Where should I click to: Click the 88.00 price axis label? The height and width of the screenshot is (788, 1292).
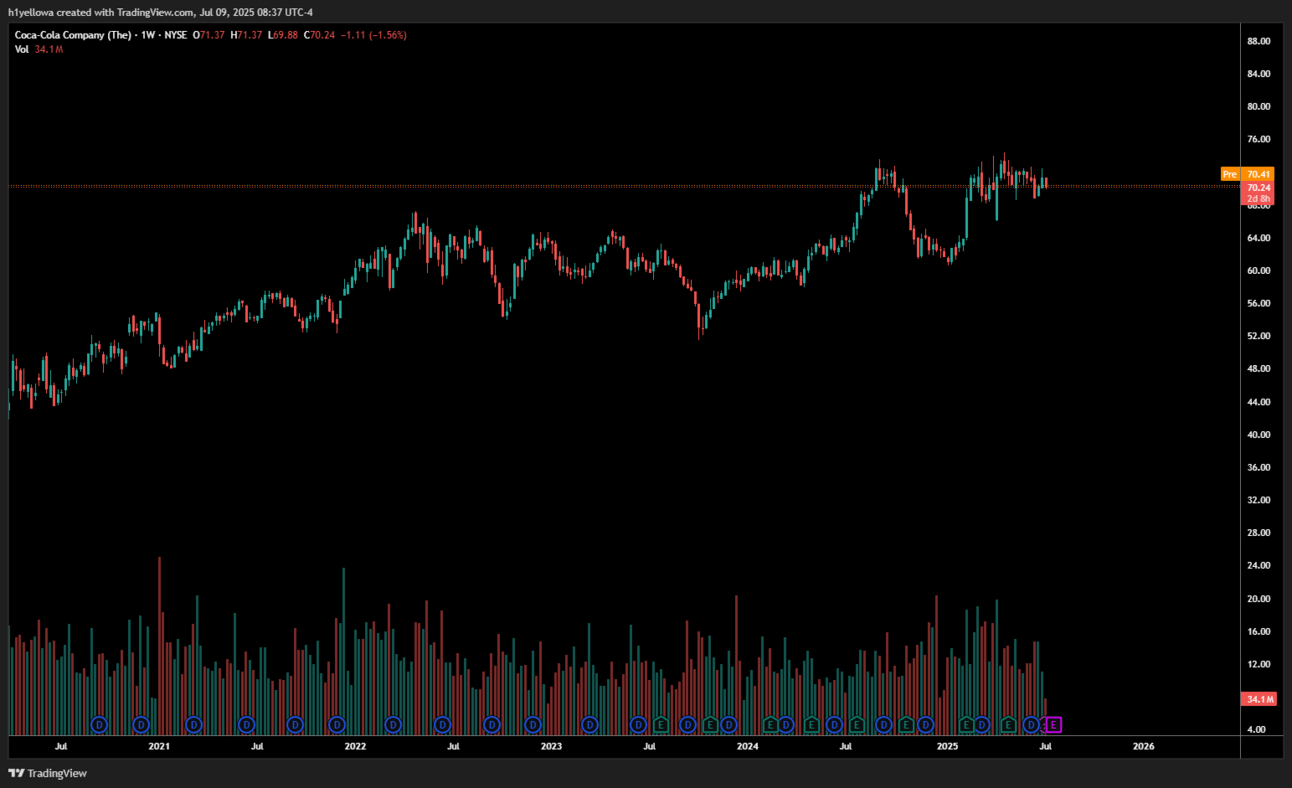1258,41
